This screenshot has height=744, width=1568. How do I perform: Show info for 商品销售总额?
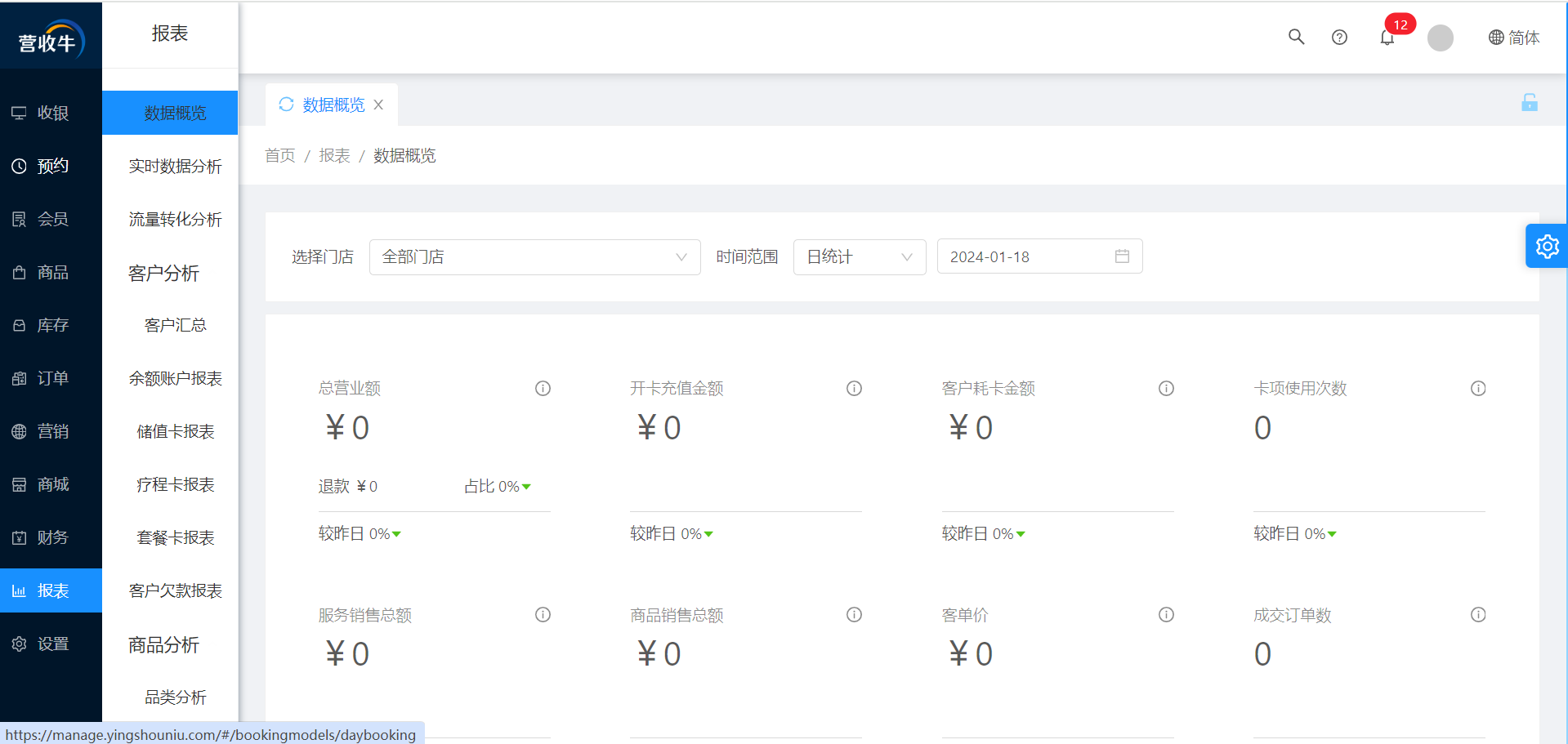855,615
